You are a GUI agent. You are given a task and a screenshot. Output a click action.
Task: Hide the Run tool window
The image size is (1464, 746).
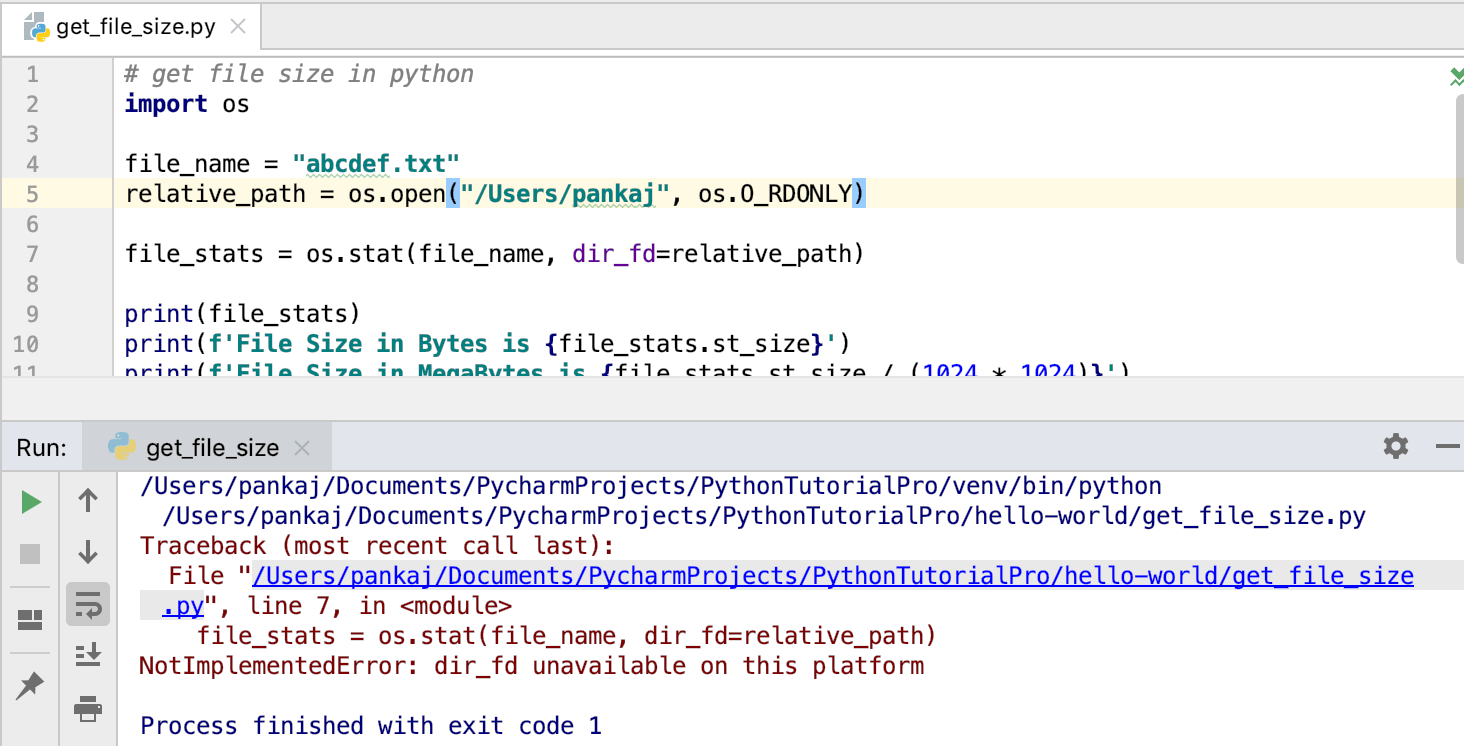[1450, 447]
